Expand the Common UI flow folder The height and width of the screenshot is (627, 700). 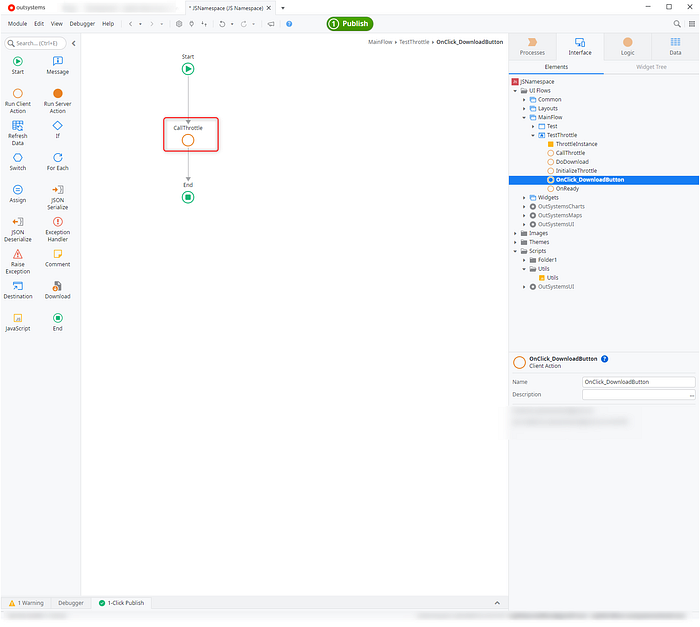pos(524,99)
